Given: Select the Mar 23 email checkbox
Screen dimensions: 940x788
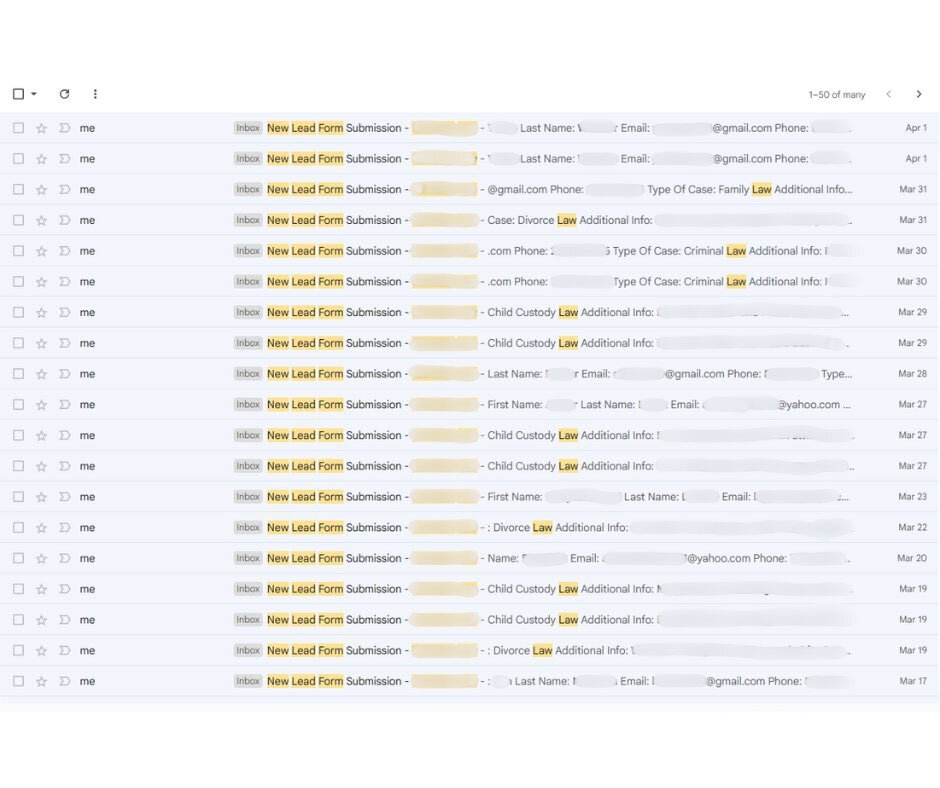Looking at the screenshot, I should [x=19, y=497].
